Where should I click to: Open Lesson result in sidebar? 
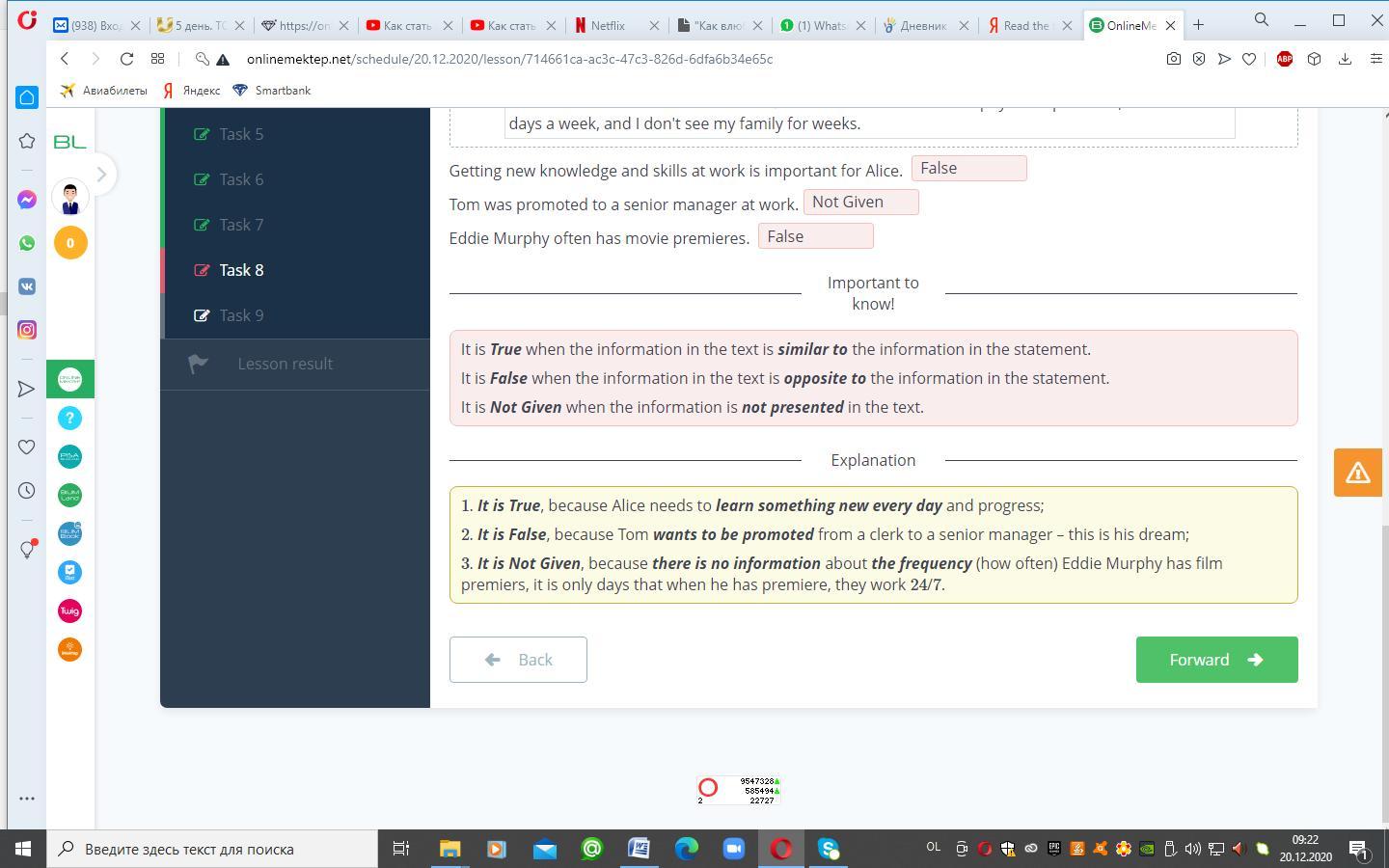pyautogui.click(x=285, y=364)
